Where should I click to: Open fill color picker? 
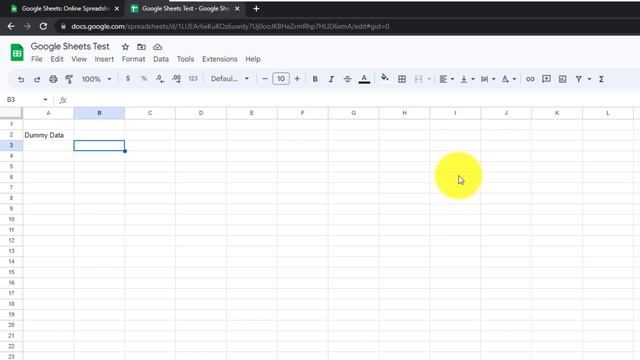click(384, 78)
